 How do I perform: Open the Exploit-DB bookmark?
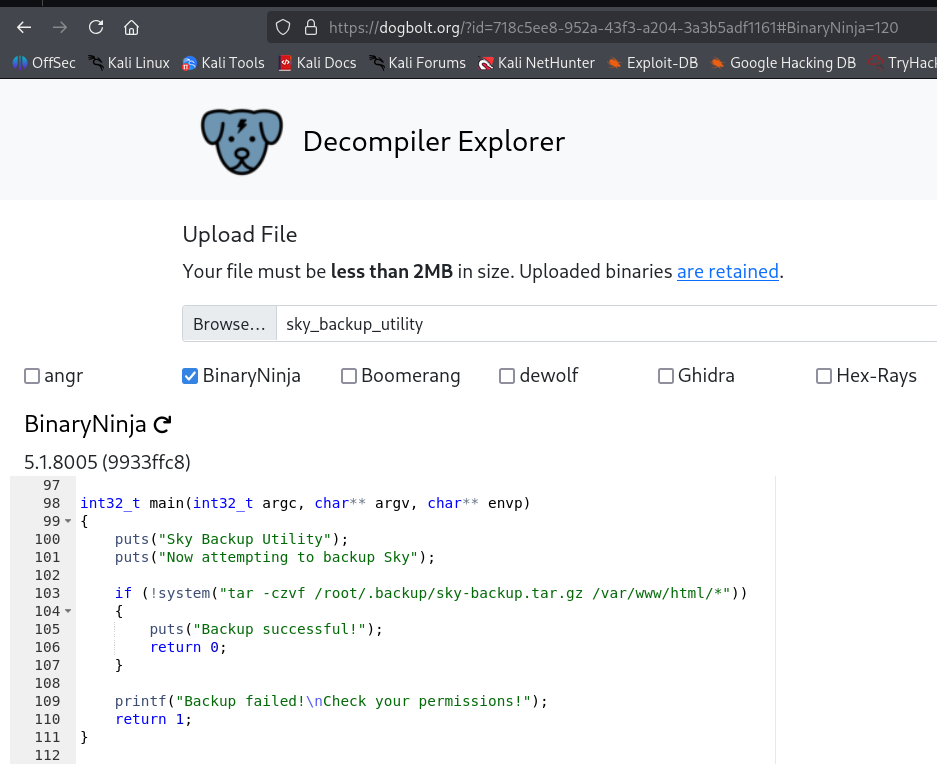(x=652, y=63)
